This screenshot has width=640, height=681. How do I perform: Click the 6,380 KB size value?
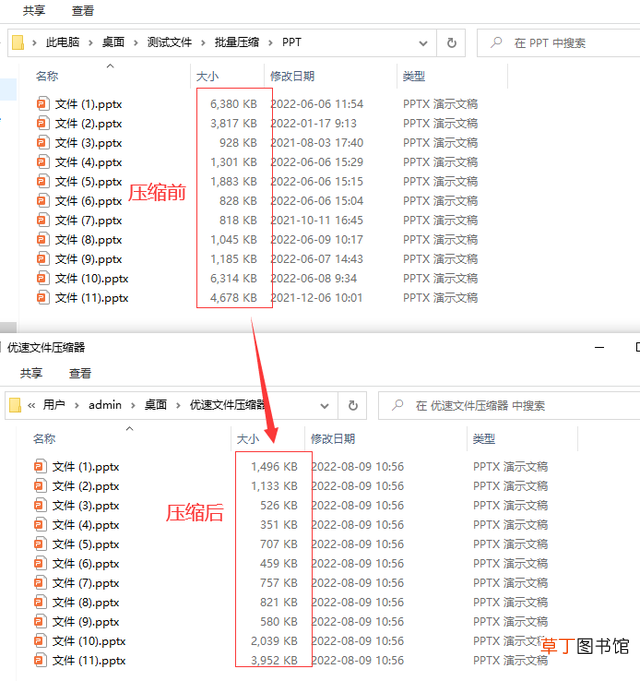(234, 104)
